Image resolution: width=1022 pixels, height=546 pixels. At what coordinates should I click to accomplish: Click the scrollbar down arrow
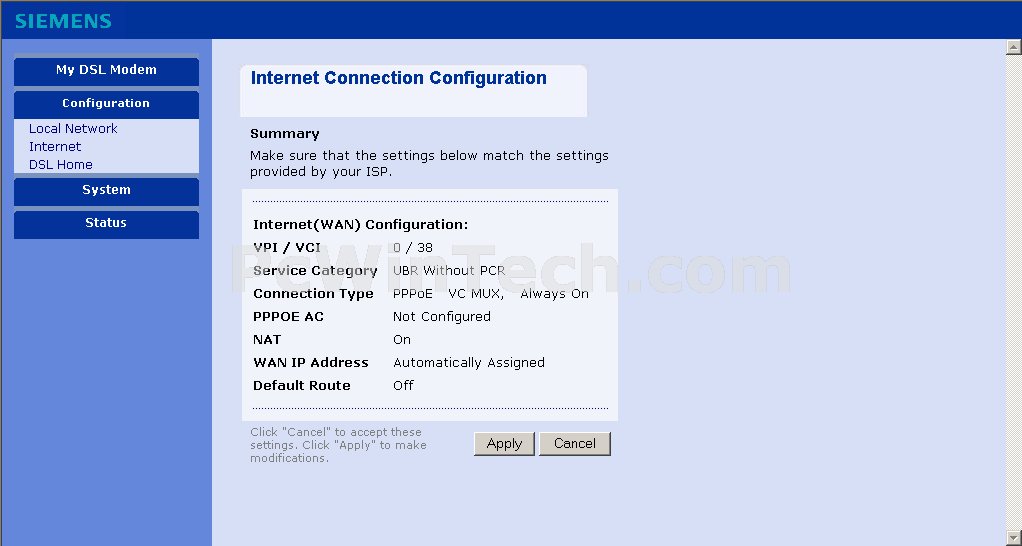pos(1014,538)
